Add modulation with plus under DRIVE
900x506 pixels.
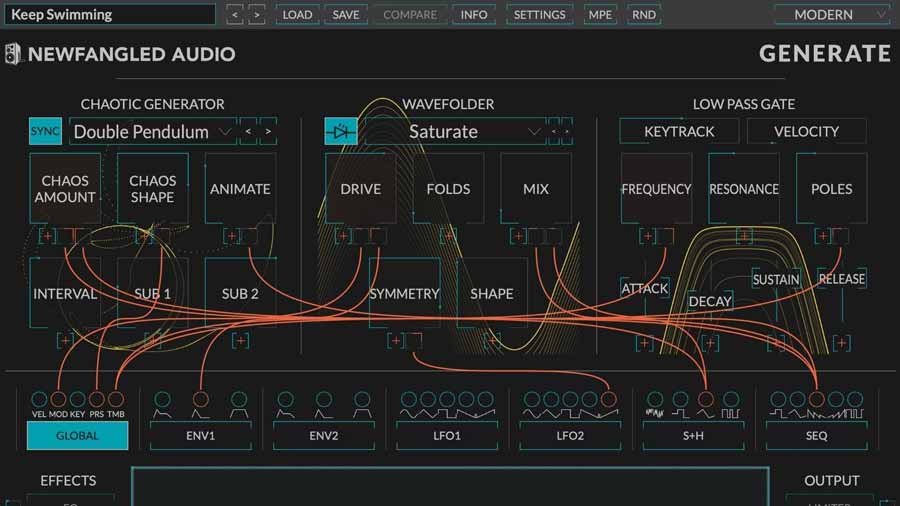pos(343,236)
